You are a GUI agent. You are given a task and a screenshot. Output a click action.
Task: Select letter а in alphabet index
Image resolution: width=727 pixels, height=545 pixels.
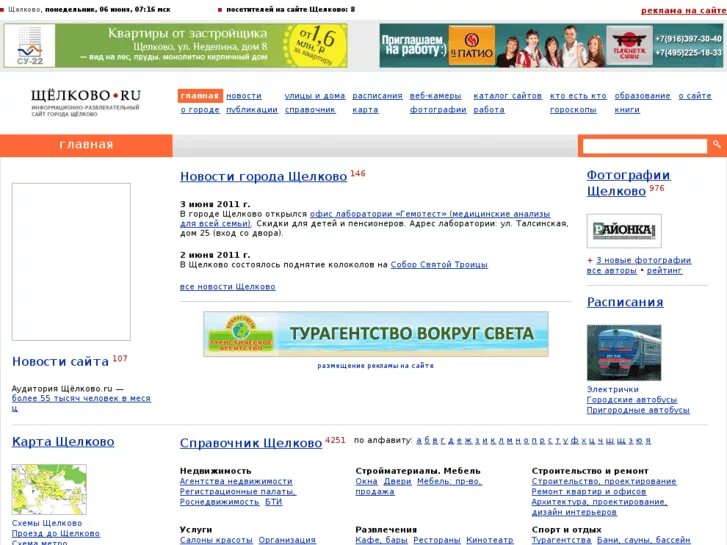pos(419,440)
